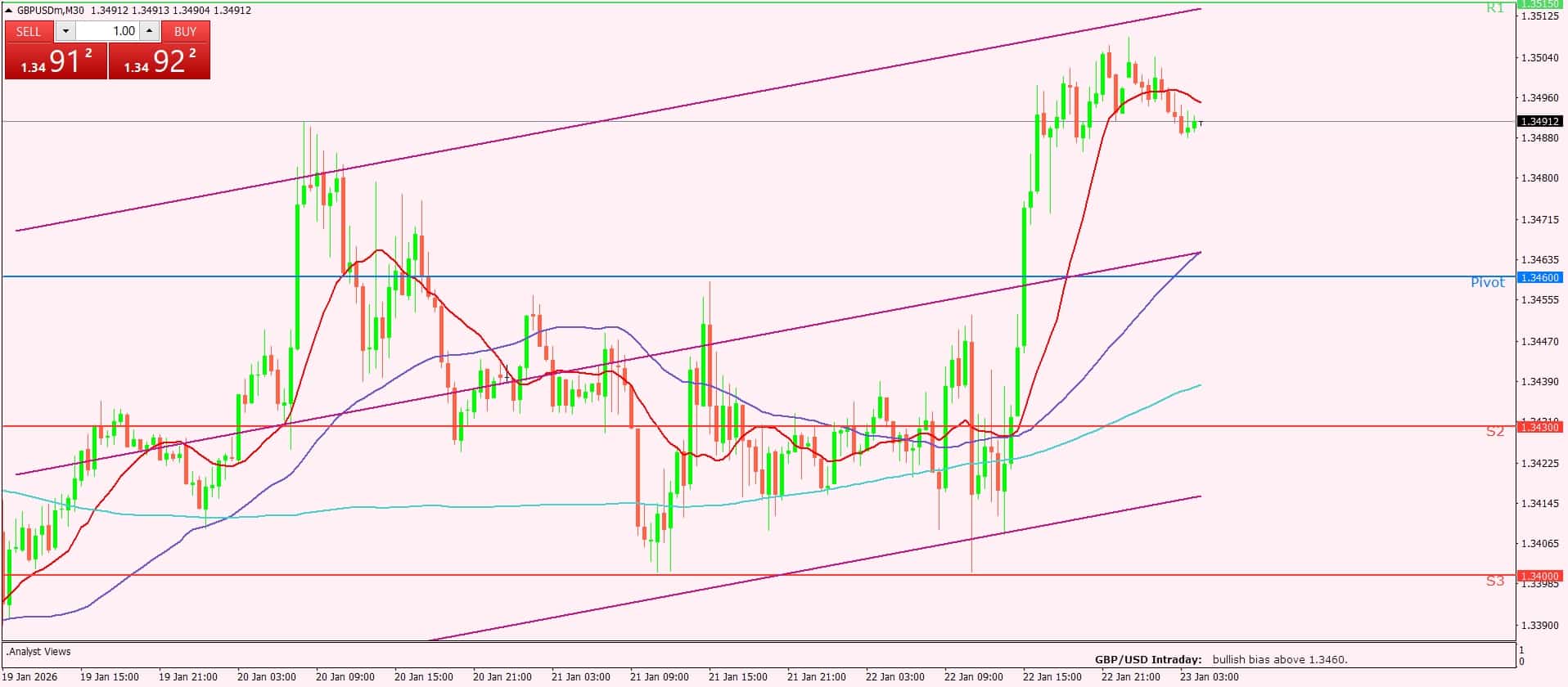The height and width of the screenshot is (687, 1568).
Task: Click the SELL button in the trading panel
Action: (x=29, y=31)
